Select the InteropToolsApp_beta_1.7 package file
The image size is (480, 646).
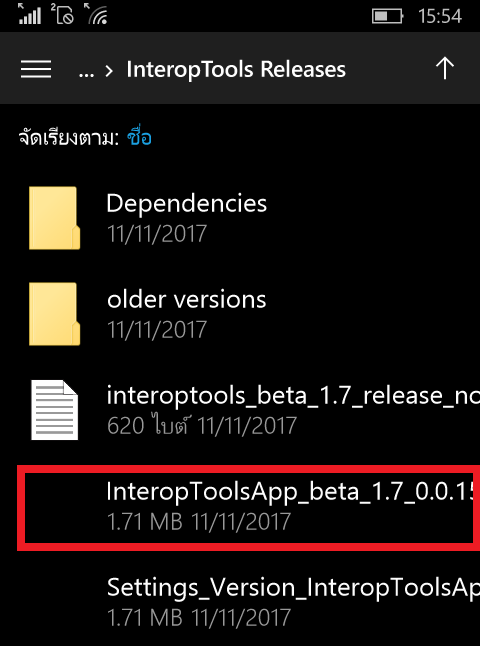tap(248, 506)
